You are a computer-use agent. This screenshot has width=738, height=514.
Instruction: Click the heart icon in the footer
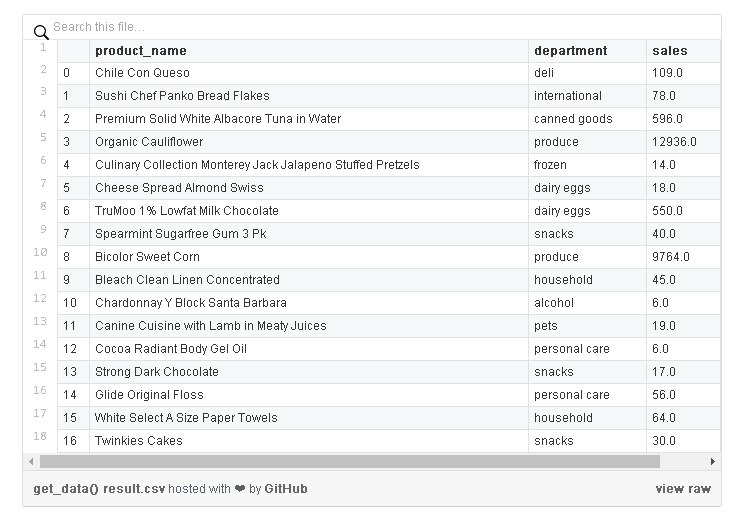(240, 489)
